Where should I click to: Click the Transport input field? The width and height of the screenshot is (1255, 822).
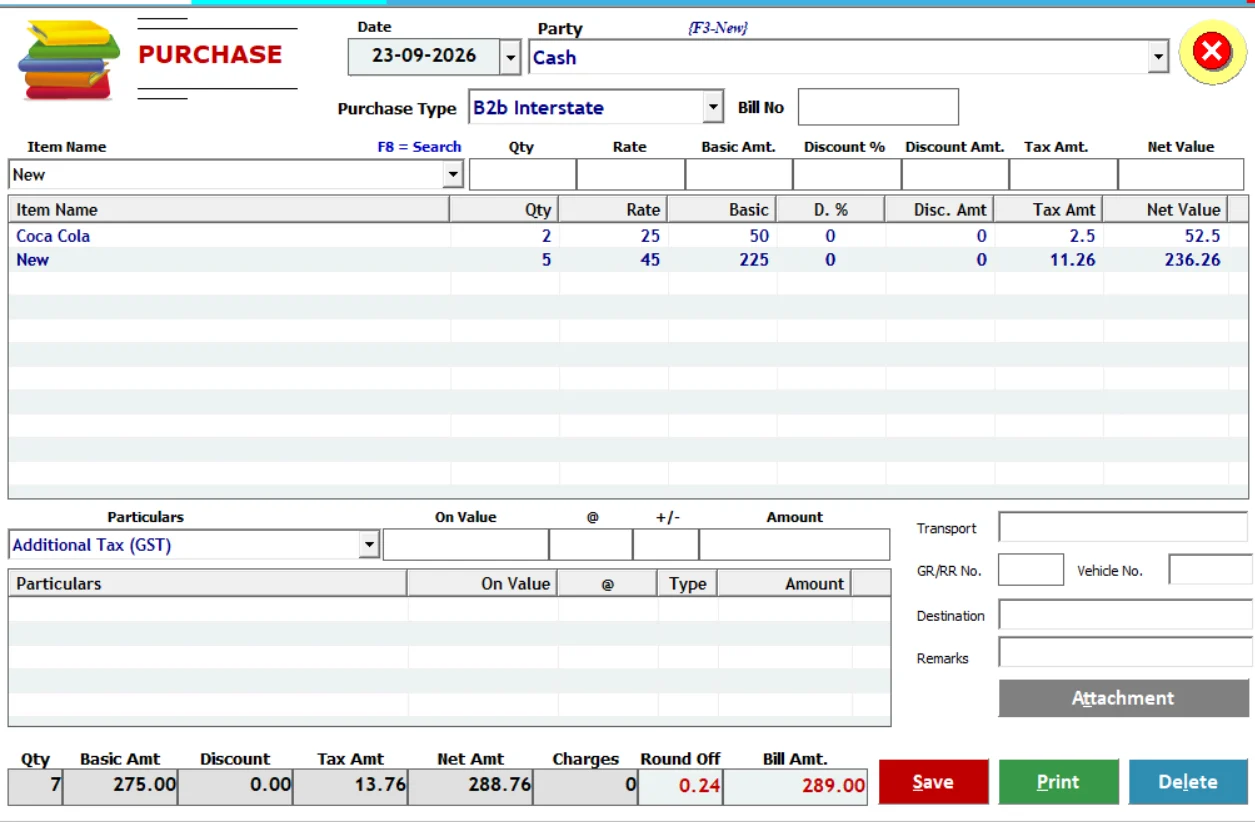click(1124, 527)
